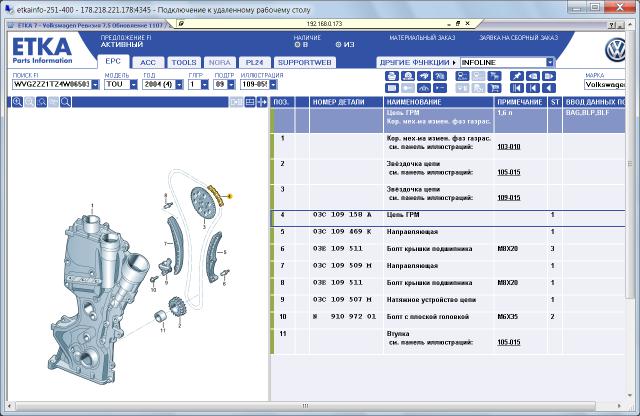Open the Иллюстрация dropdown showing 109-05
Viewport: 640px width, 416px height.
click(273, 85)
